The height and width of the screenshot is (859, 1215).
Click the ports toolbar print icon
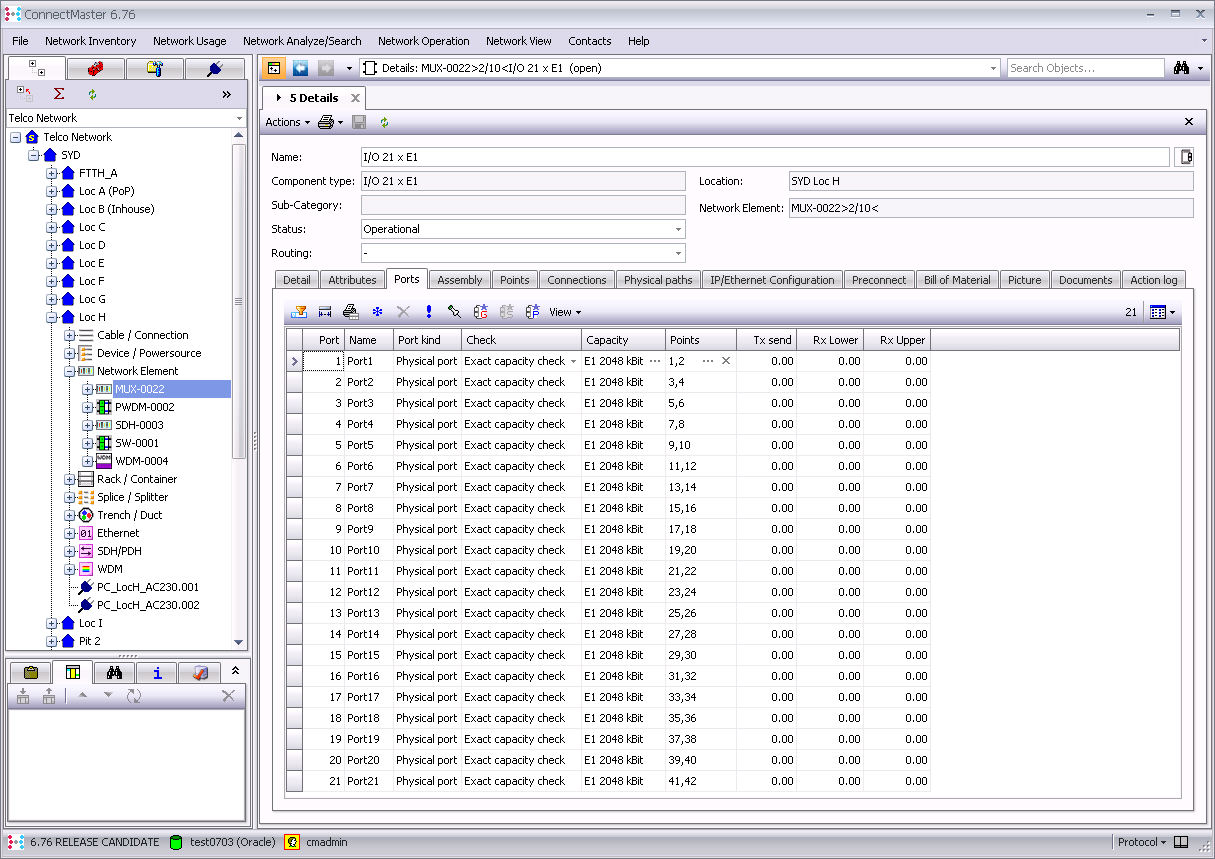pyautogui.click(x=351, y=312)
